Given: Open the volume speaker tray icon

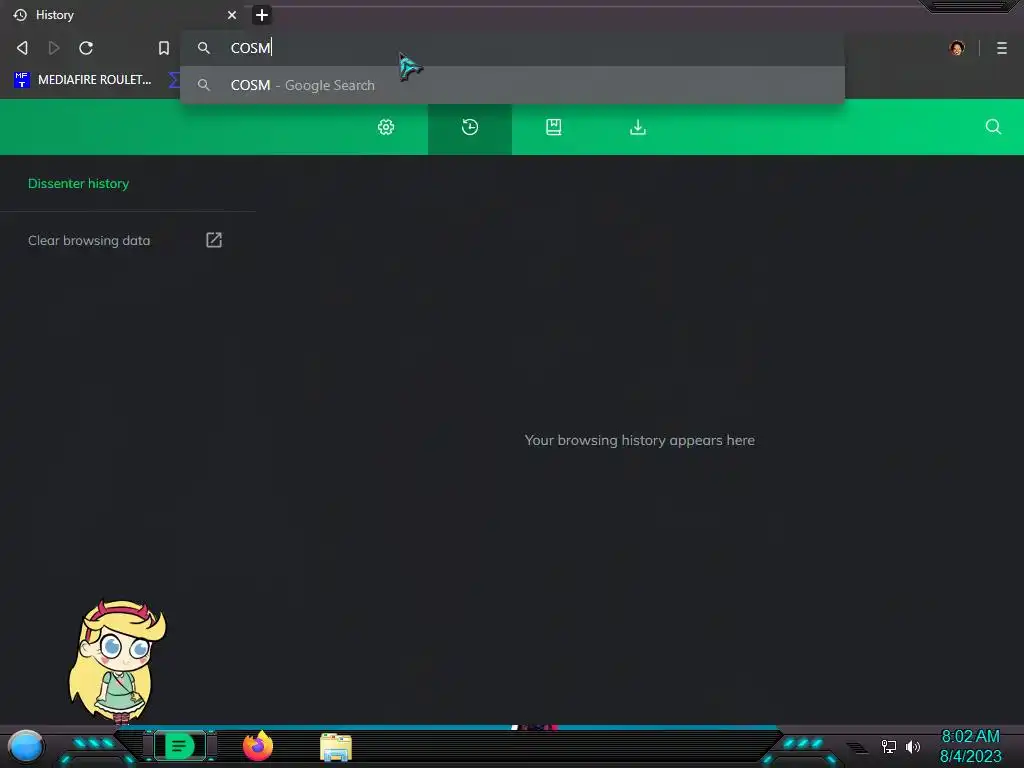Looking at the screenshot, I should tap(913, 746).
